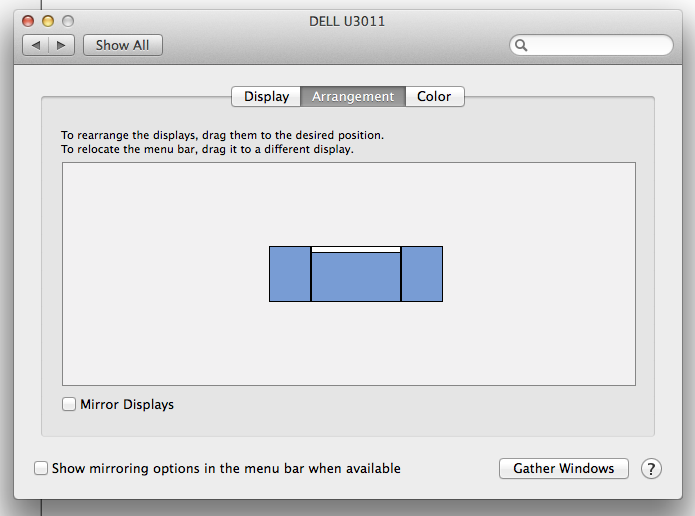The height and width of the screenshot is (516, 695).
Task: Select the left display rectangle
Action: point(290,274)
